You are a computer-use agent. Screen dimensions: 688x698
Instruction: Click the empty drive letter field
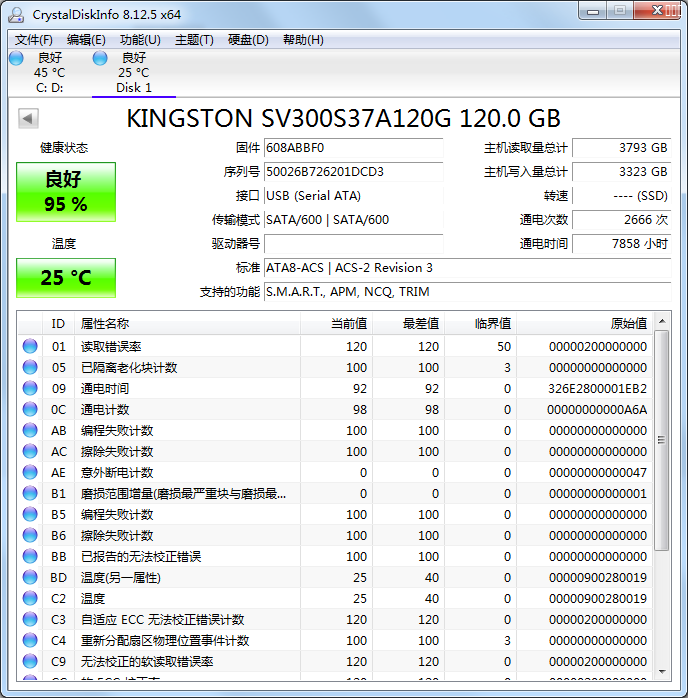pyautogui.click(x=354, y=244)
